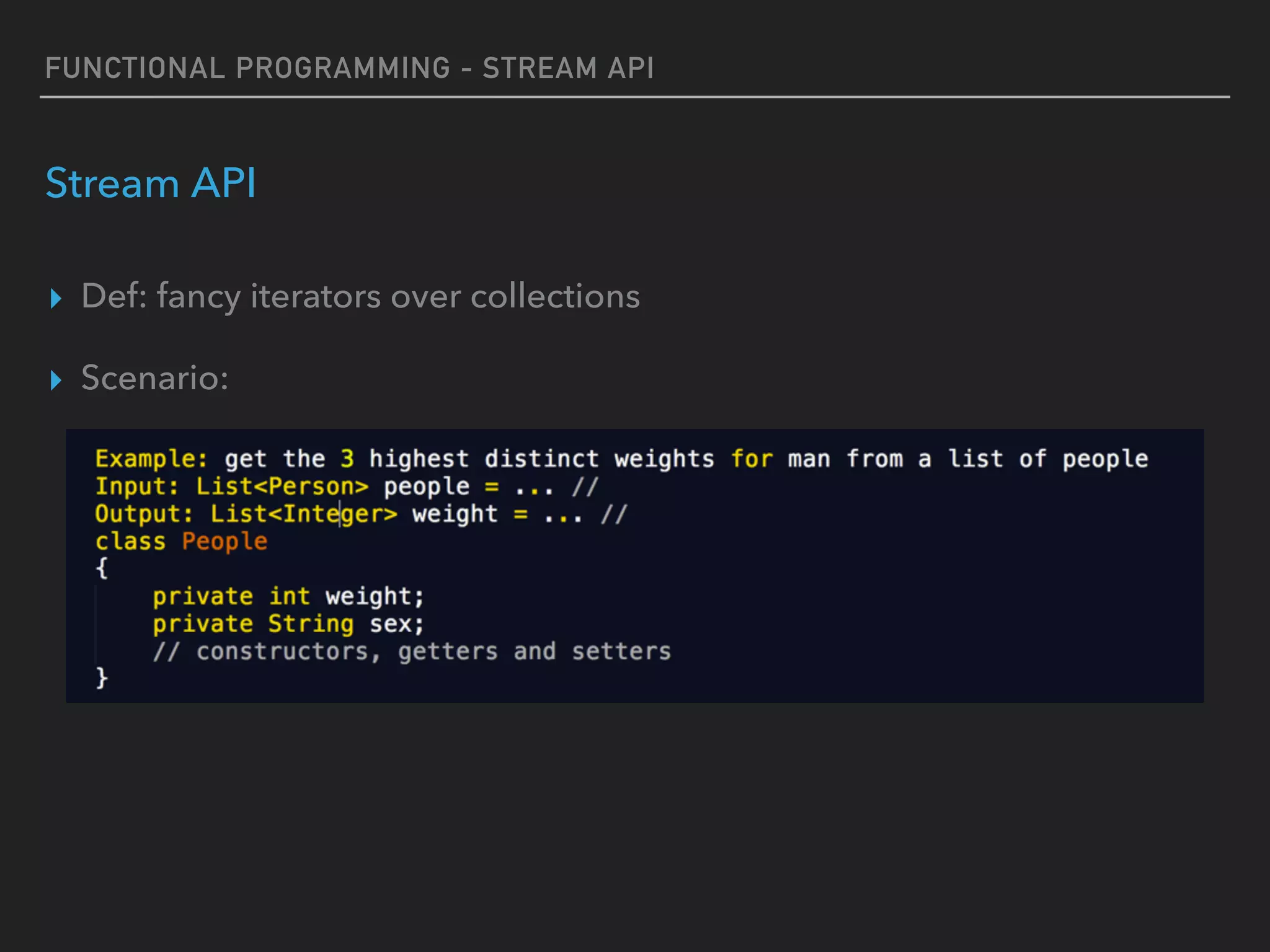Image resolution: width=1270 pixels, height=952 pixels.
Task: Click the bullet arrow before 'Scenario:'
Action: click(56, 380)
